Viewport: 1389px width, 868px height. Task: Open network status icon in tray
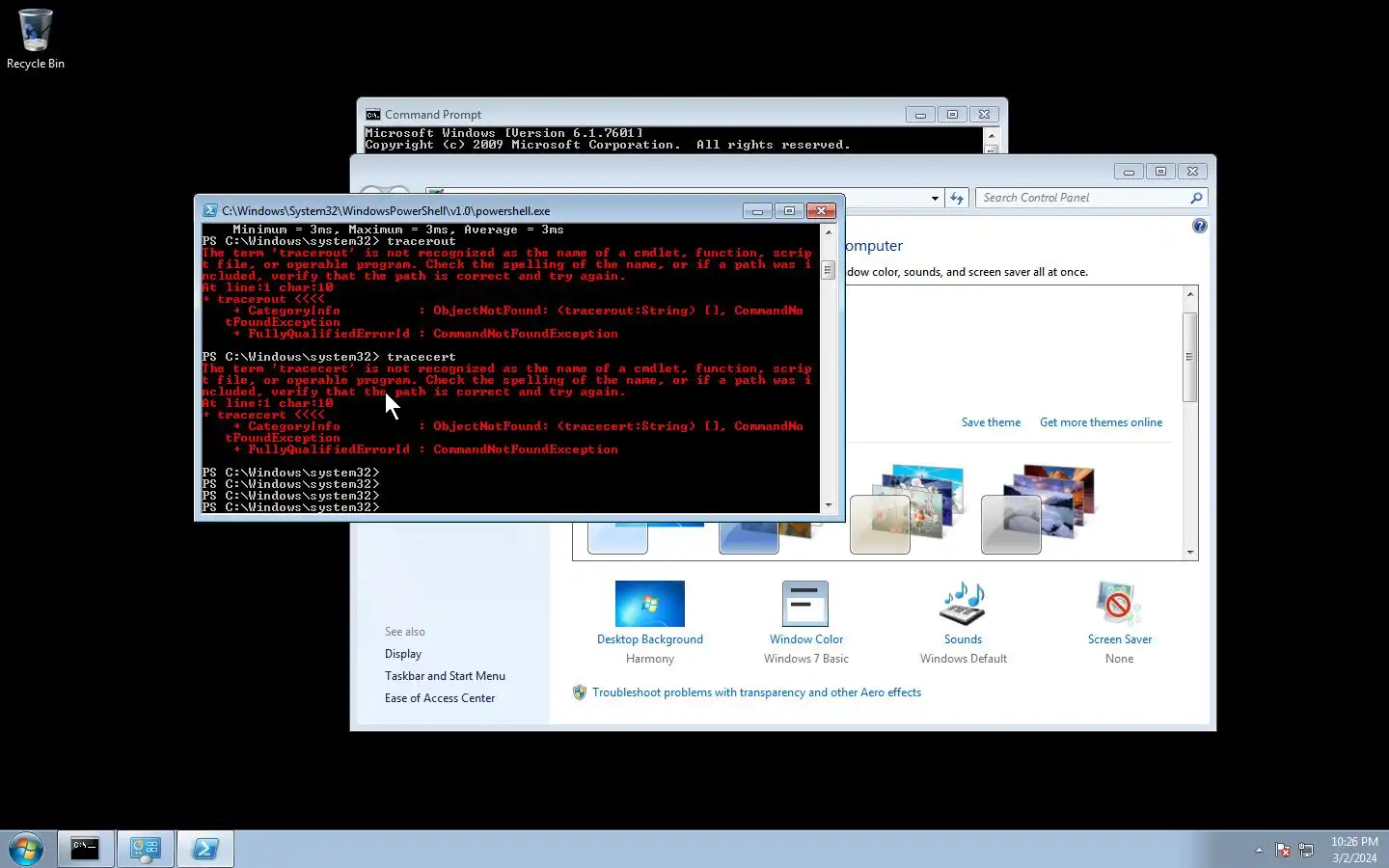[x=1306, y=850]
